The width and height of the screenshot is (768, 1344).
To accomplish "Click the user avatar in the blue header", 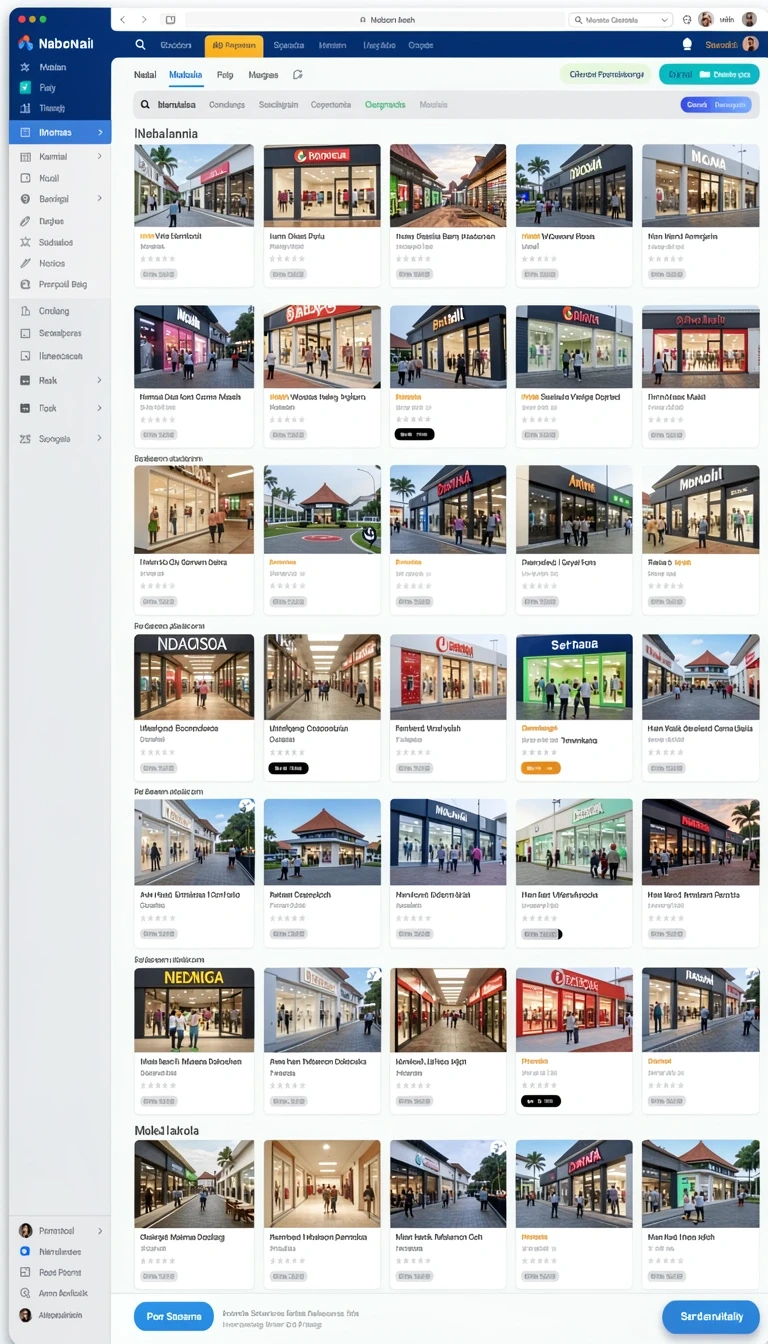I will pos(750,44).
